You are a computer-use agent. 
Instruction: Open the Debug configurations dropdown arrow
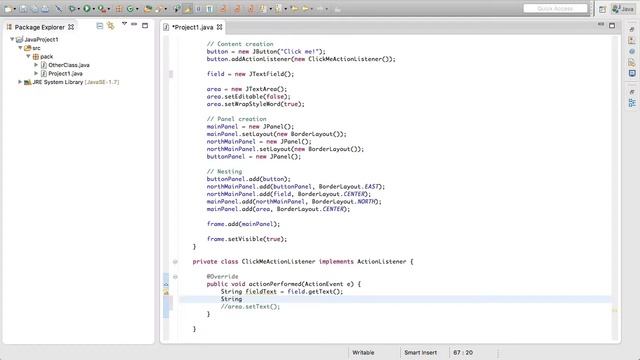coord(78,9)
